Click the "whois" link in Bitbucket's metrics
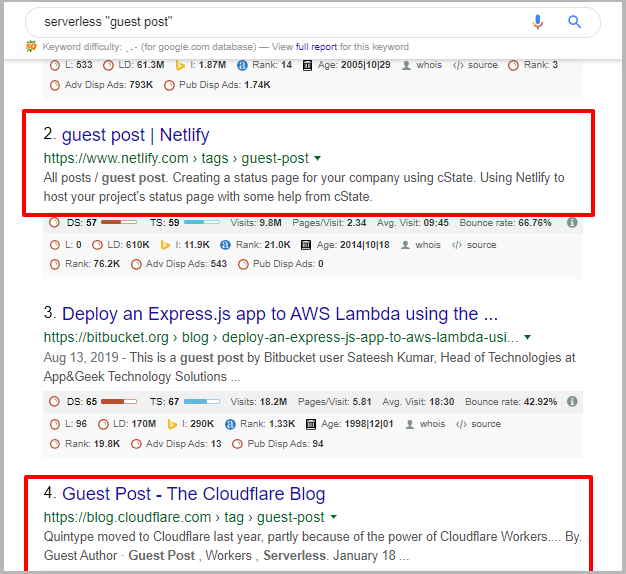Image resolution: width=626 pixels, height=574 pixels. click(x=433, y=424)
